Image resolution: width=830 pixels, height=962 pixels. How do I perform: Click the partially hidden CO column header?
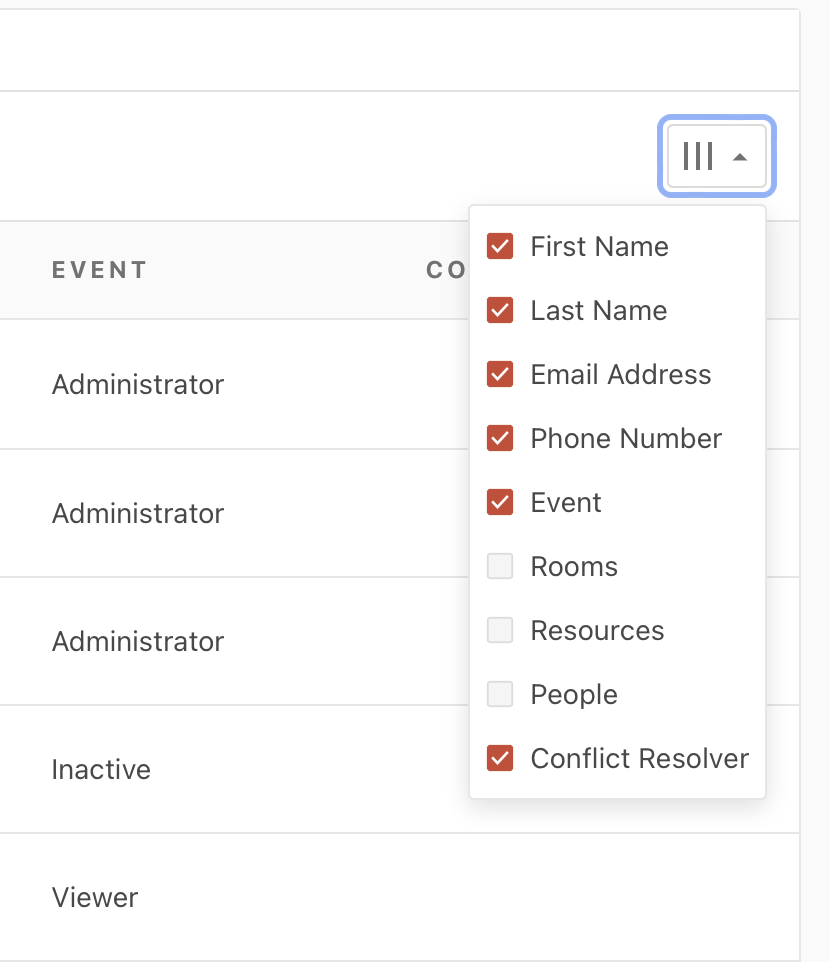pyautogui.click(x=446, y=270)
